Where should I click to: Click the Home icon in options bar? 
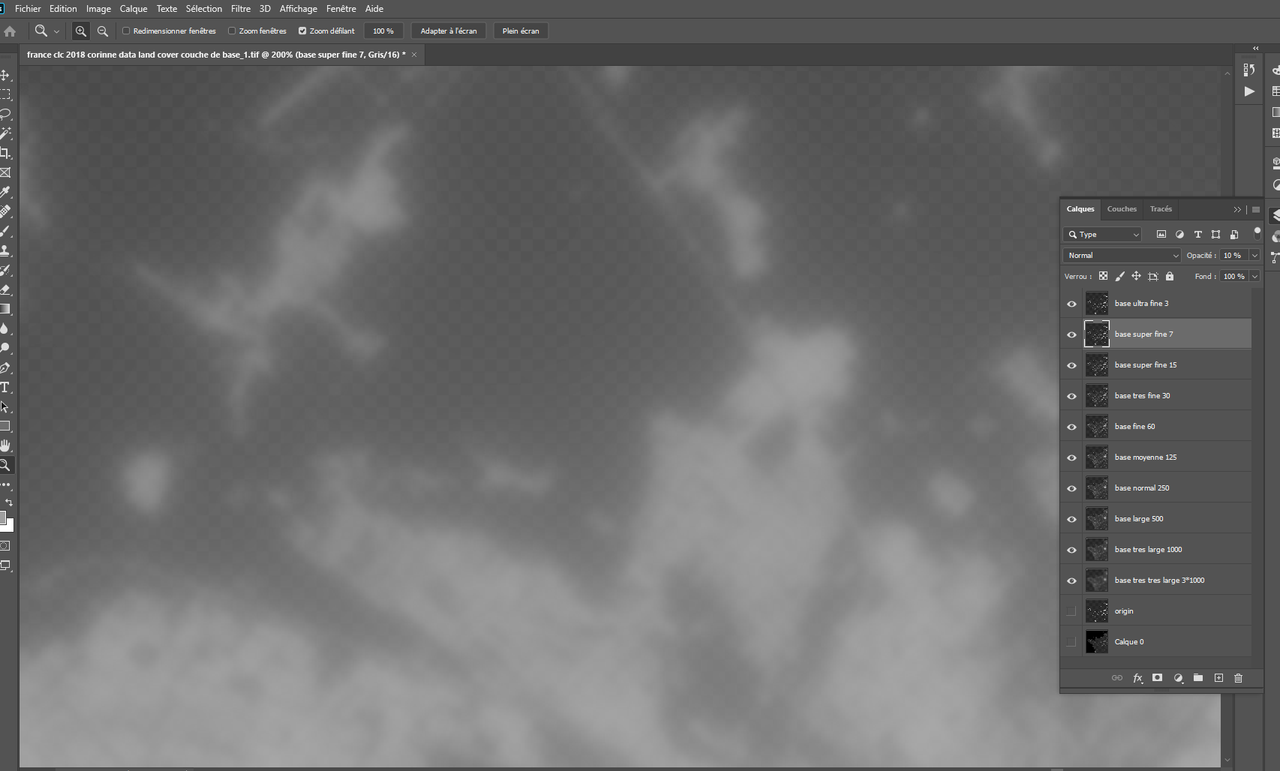click(10, 31)
